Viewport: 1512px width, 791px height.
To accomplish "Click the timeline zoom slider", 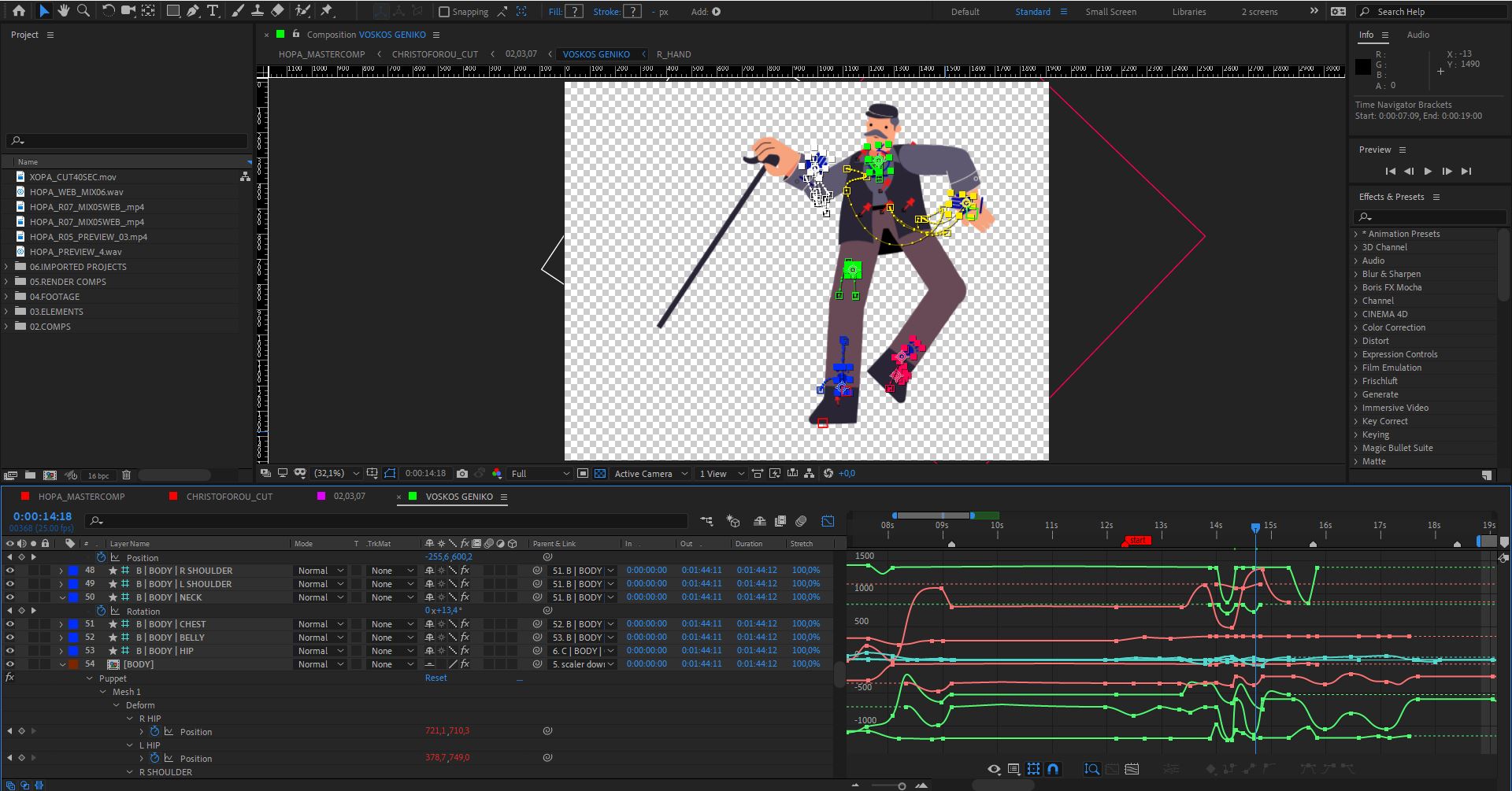I will tap(902, 785).
